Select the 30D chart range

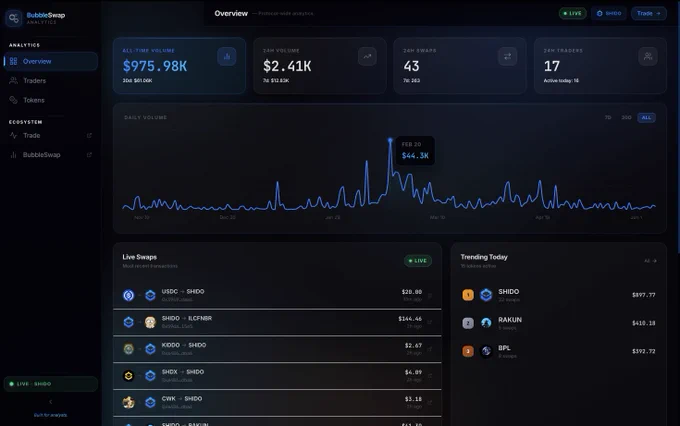pyautogui.click(x=626, y=118)
